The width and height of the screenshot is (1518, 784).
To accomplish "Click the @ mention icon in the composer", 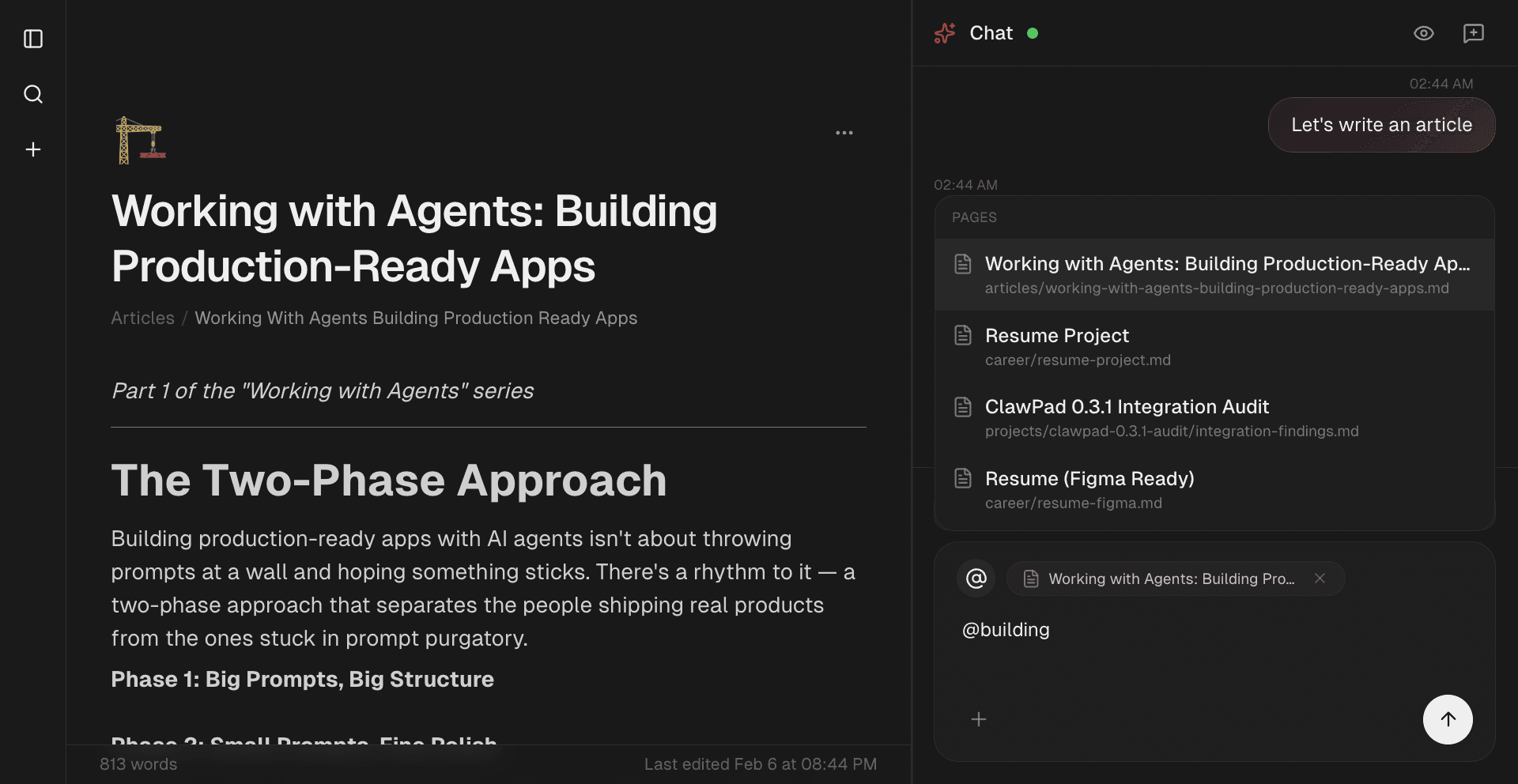I will (x=976, y=578).
